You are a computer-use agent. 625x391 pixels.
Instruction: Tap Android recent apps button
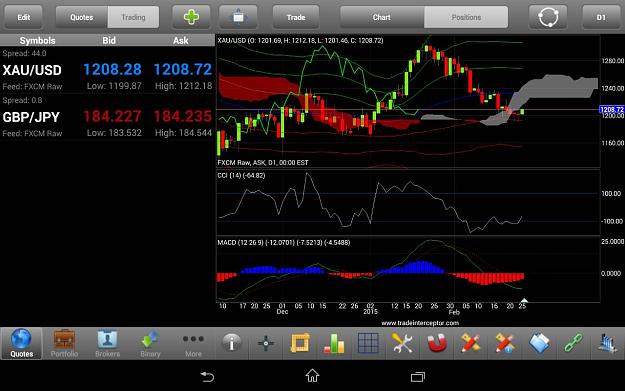[x=418, y=377]
